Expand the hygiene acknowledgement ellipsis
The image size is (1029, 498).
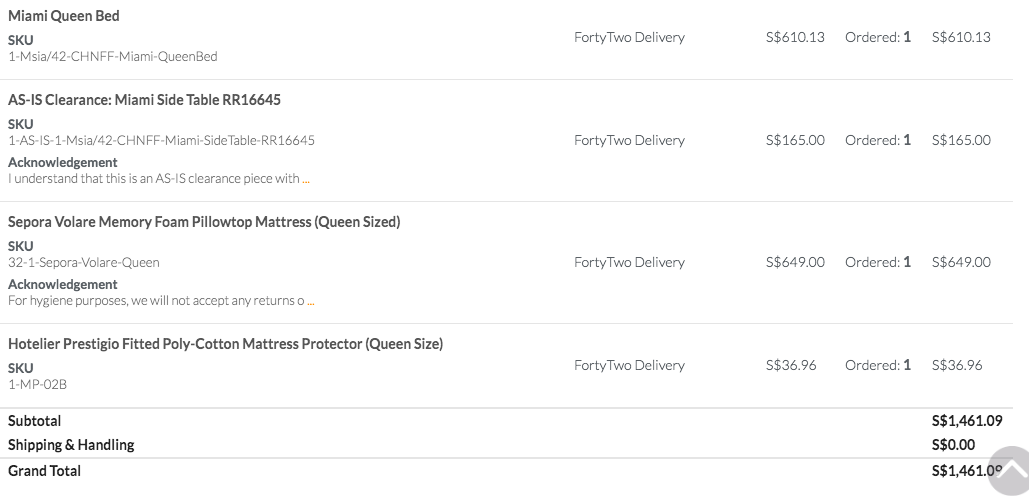coord(310,301)
